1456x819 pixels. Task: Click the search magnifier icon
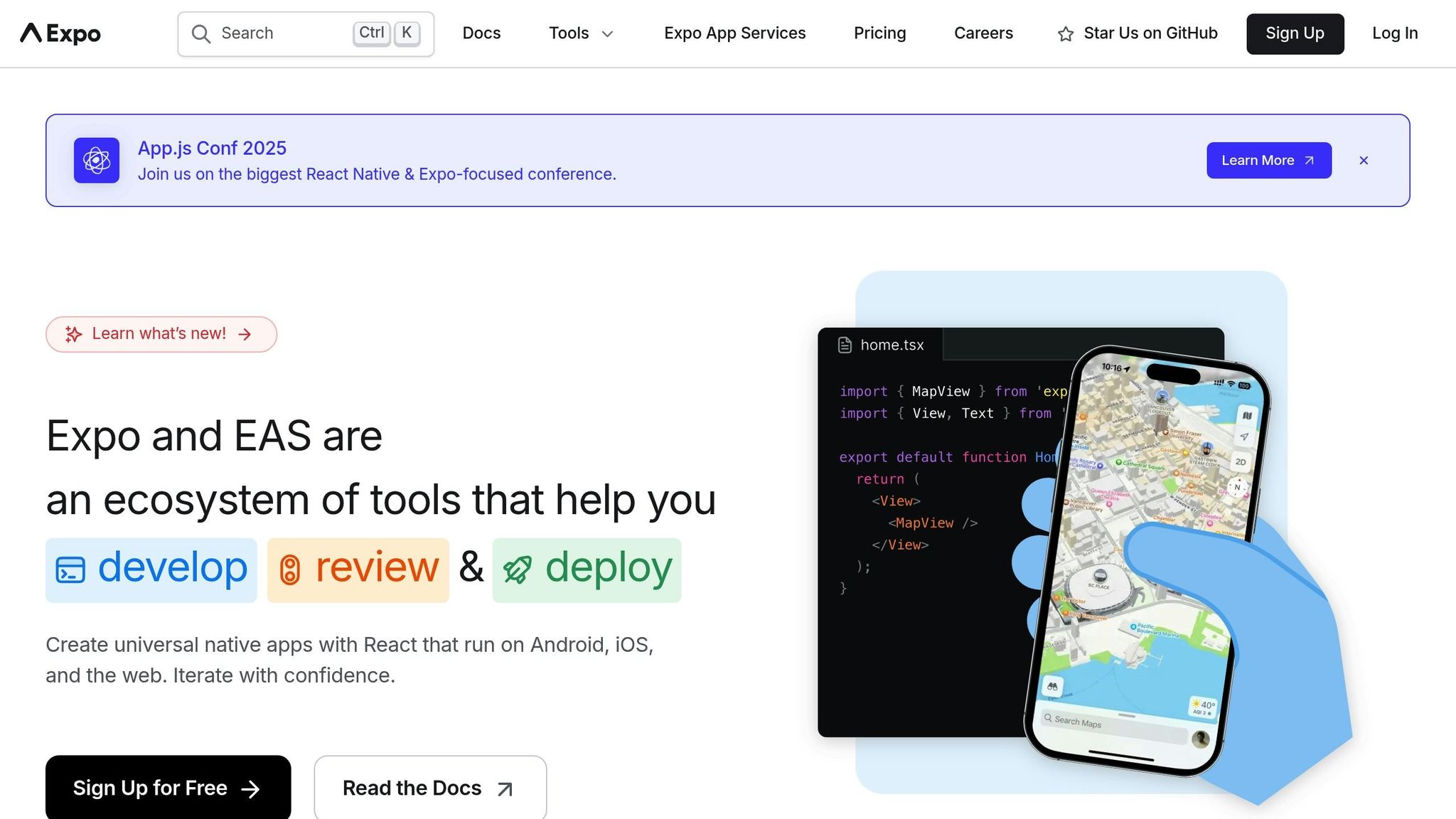(x=201, y=34)
